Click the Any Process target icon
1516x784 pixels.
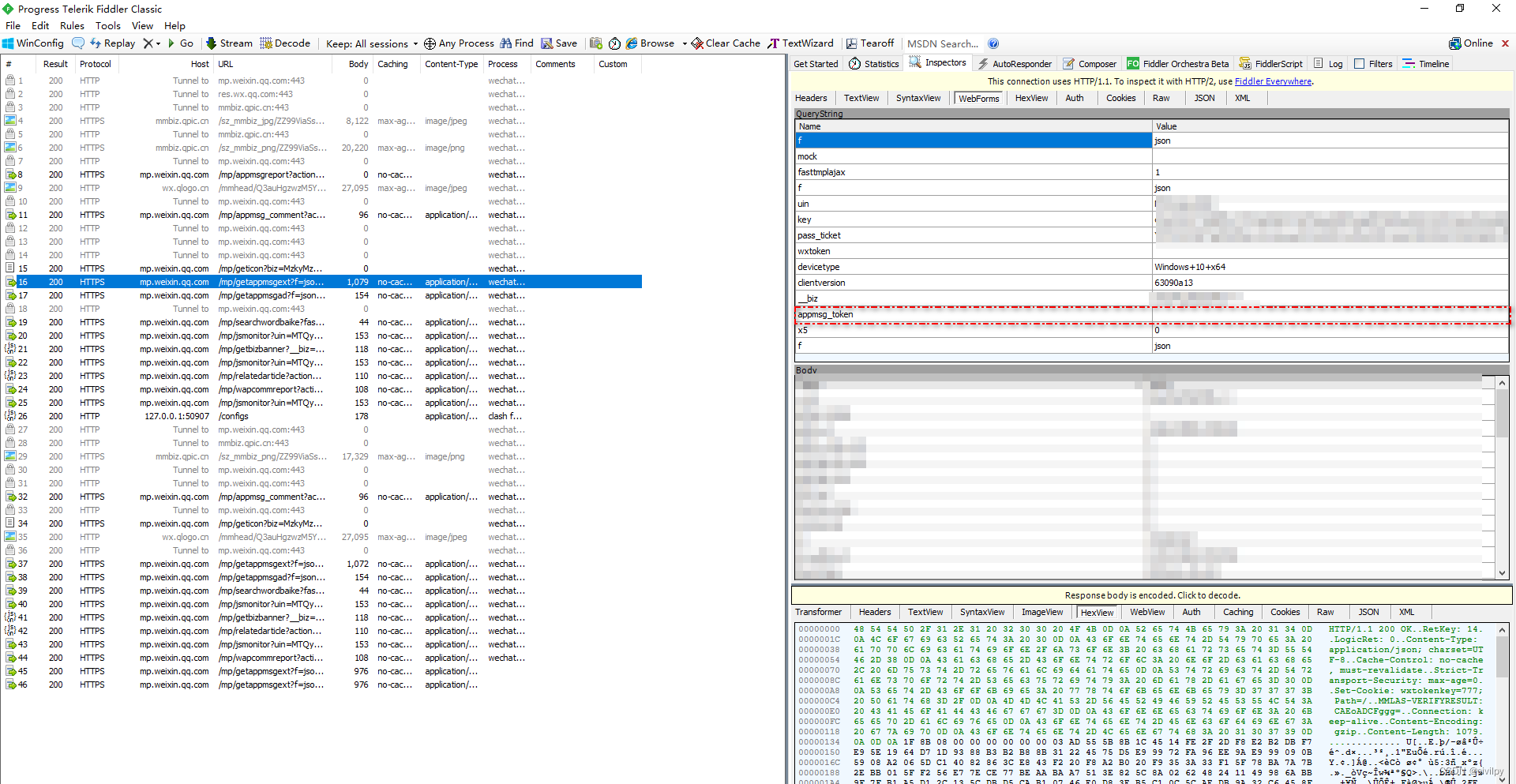coord(430,43)
